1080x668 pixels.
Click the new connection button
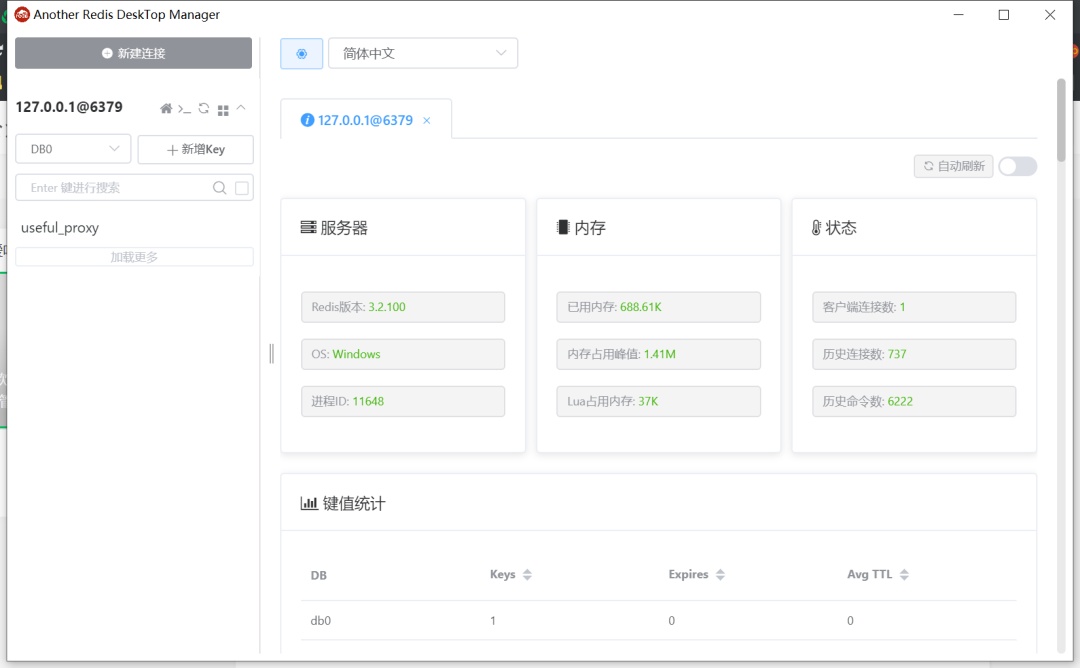pos(134,53)
